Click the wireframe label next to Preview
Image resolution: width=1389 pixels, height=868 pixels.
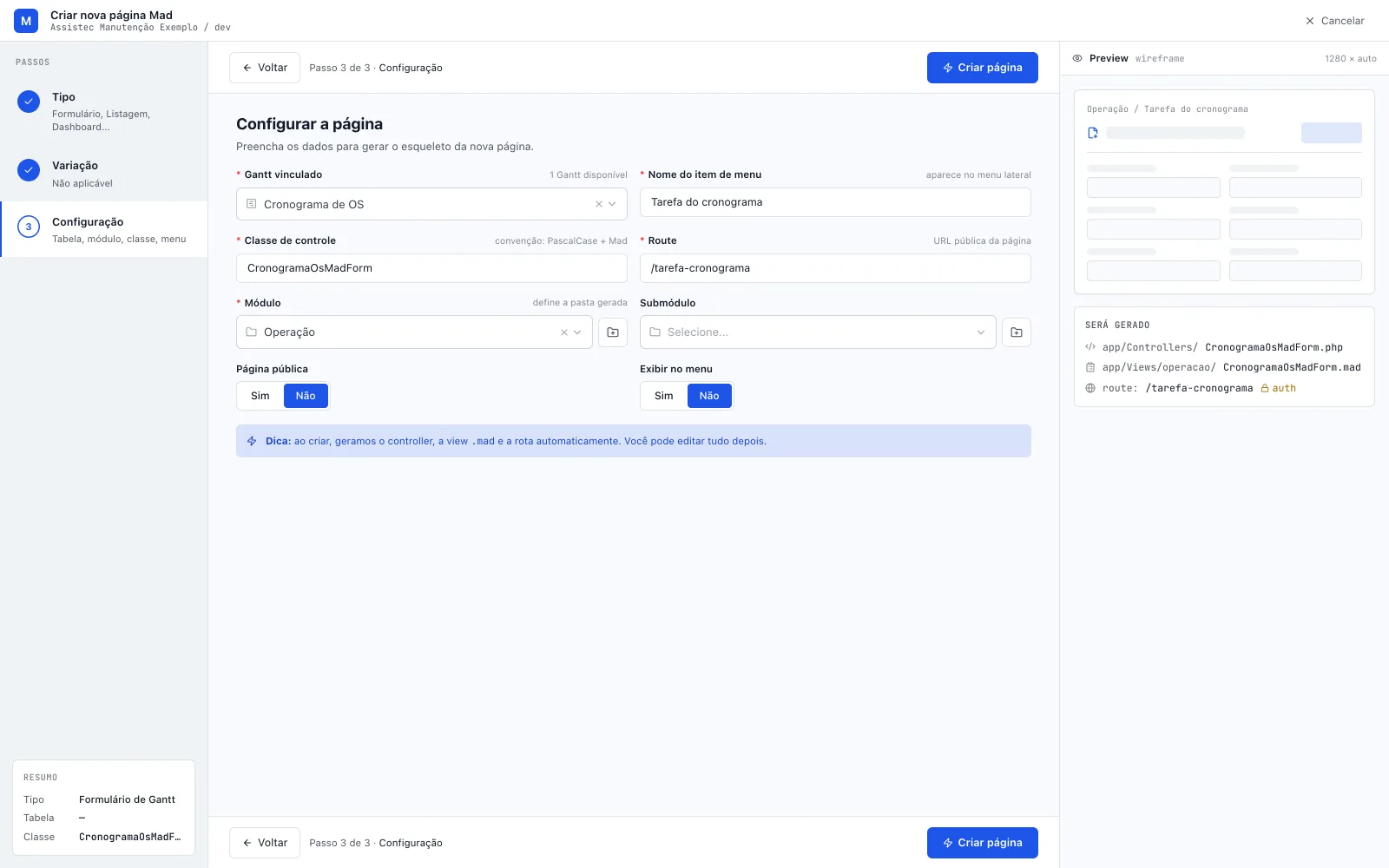[1160, 59]
